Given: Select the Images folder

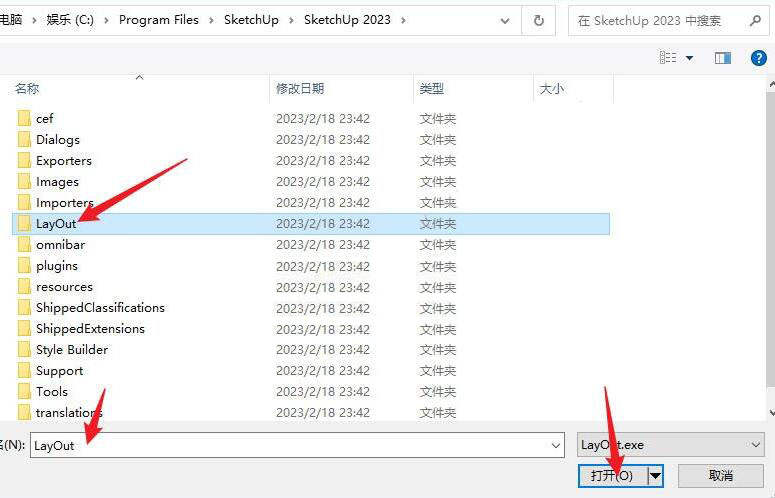Looking at the screenshot, I should 57,182.
